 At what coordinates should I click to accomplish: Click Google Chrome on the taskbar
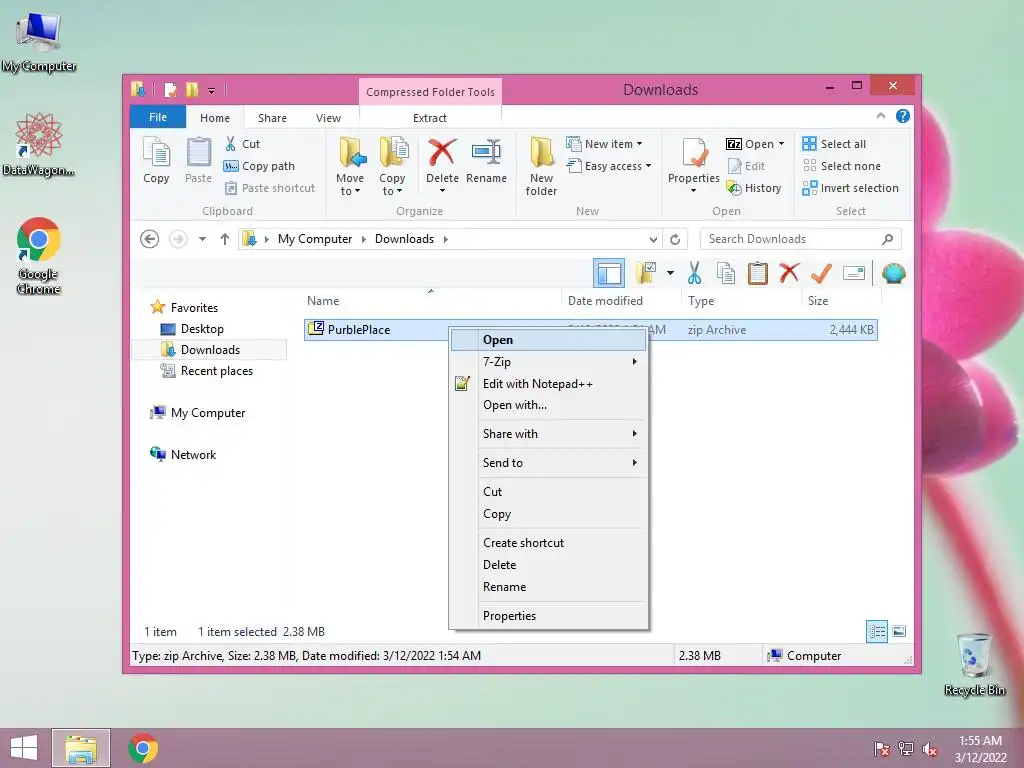[x=143, y=748]
